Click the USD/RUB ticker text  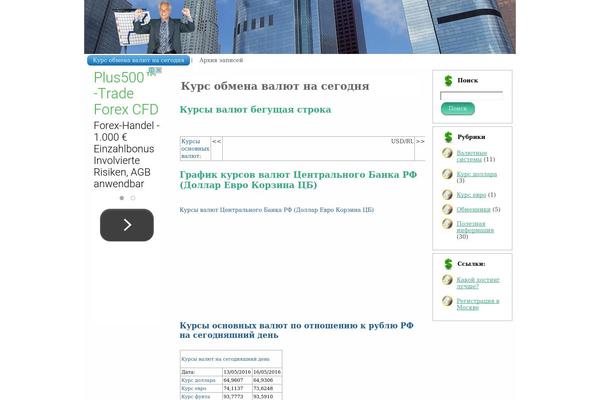[402, 141]
